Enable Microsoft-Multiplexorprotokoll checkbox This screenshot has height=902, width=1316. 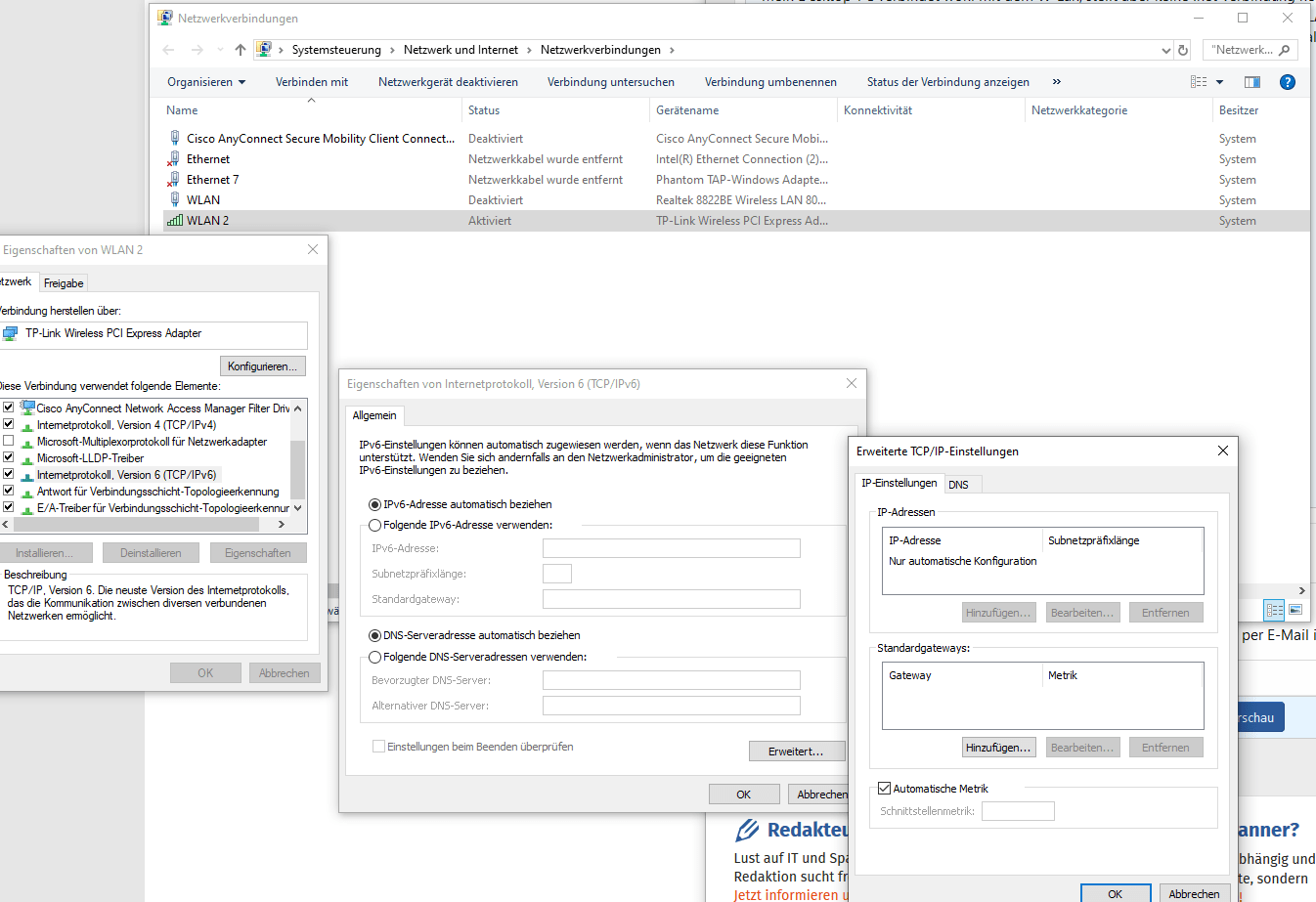click(x=8, y=442)
